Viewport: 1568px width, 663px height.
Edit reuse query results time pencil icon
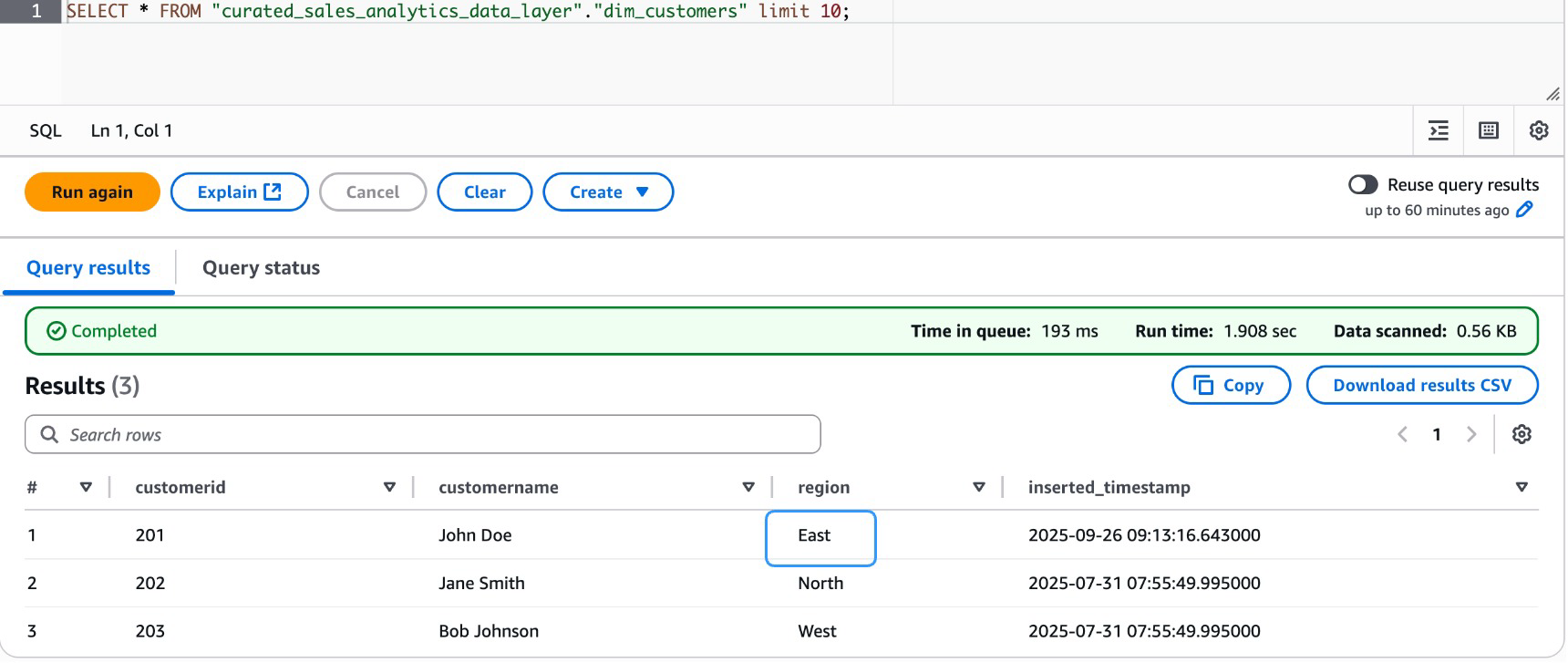[x=1524, y=210]
